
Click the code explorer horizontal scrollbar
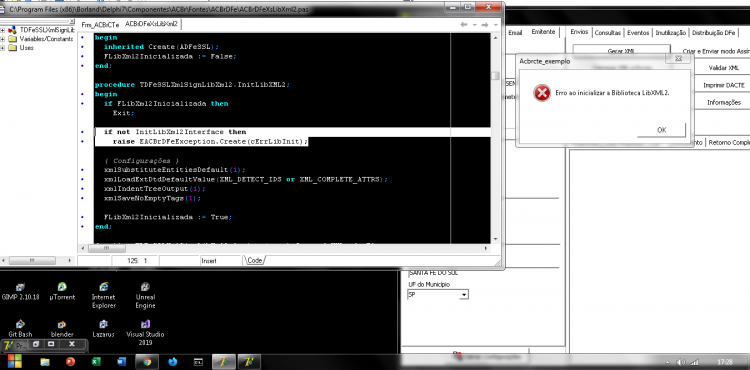[32, 261]
